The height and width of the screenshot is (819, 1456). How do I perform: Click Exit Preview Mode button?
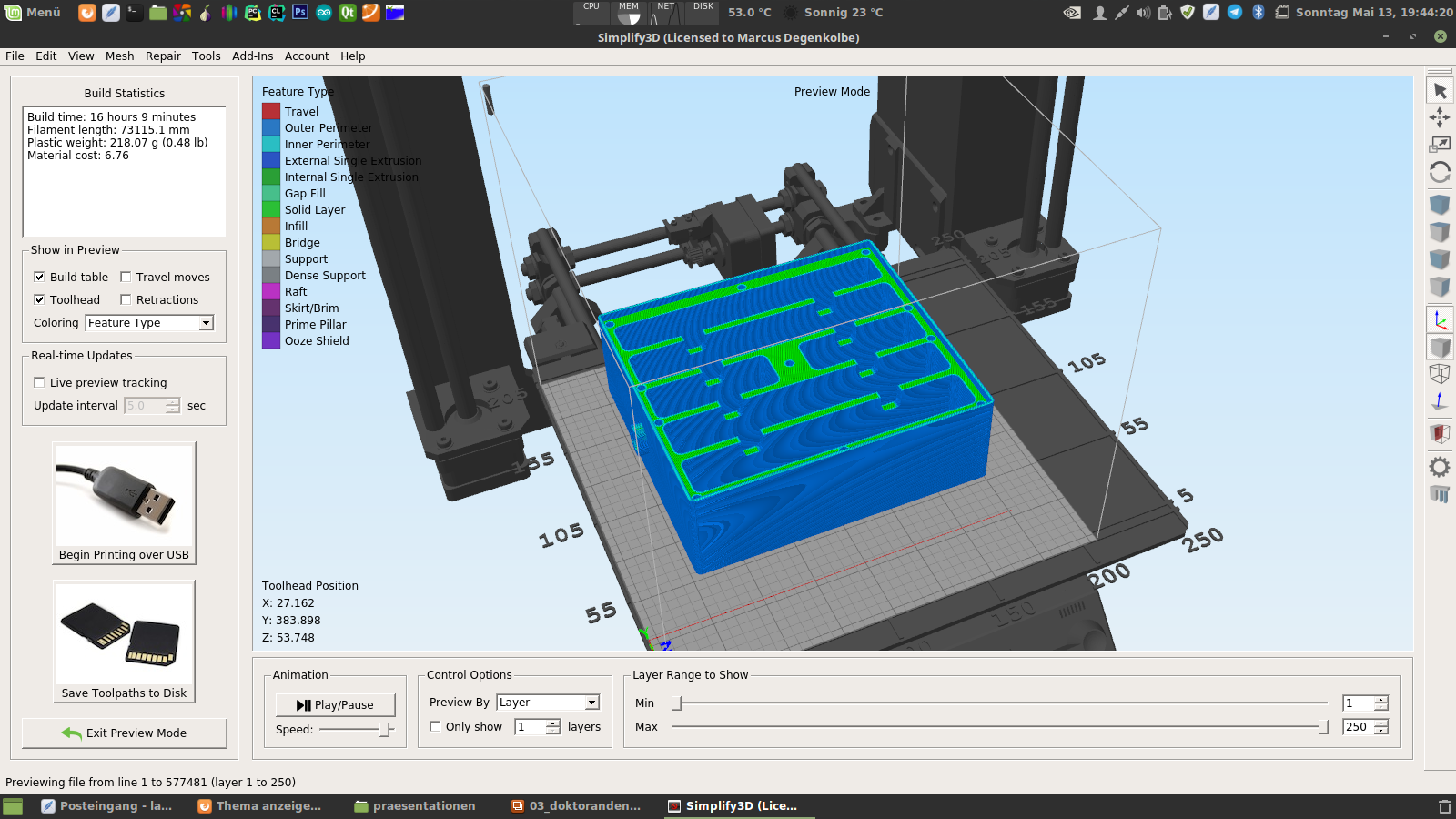[x=125, y=733]
